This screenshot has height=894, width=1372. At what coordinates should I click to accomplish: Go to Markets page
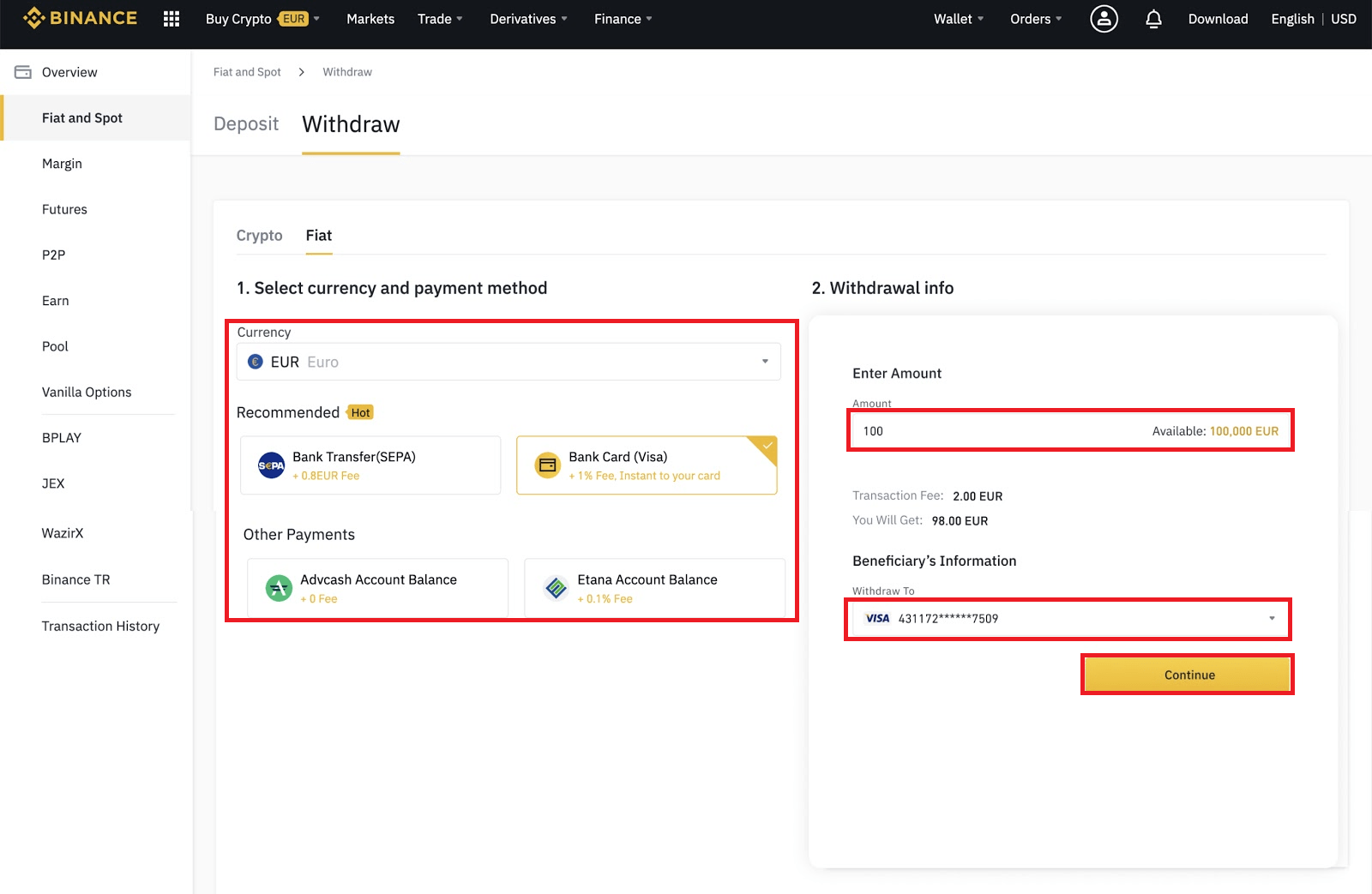click(370, 19)
